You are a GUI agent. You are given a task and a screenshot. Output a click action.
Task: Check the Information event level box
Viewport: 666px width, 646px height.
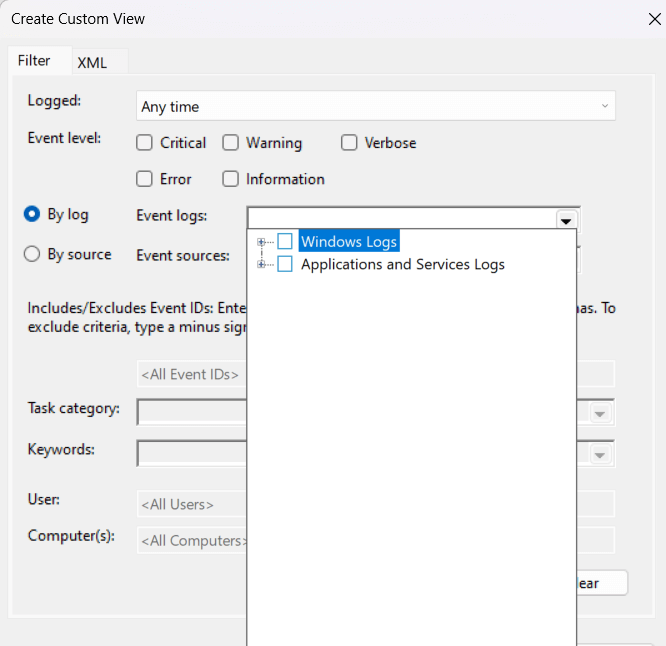pyautogui.click(x=230, y=179)
